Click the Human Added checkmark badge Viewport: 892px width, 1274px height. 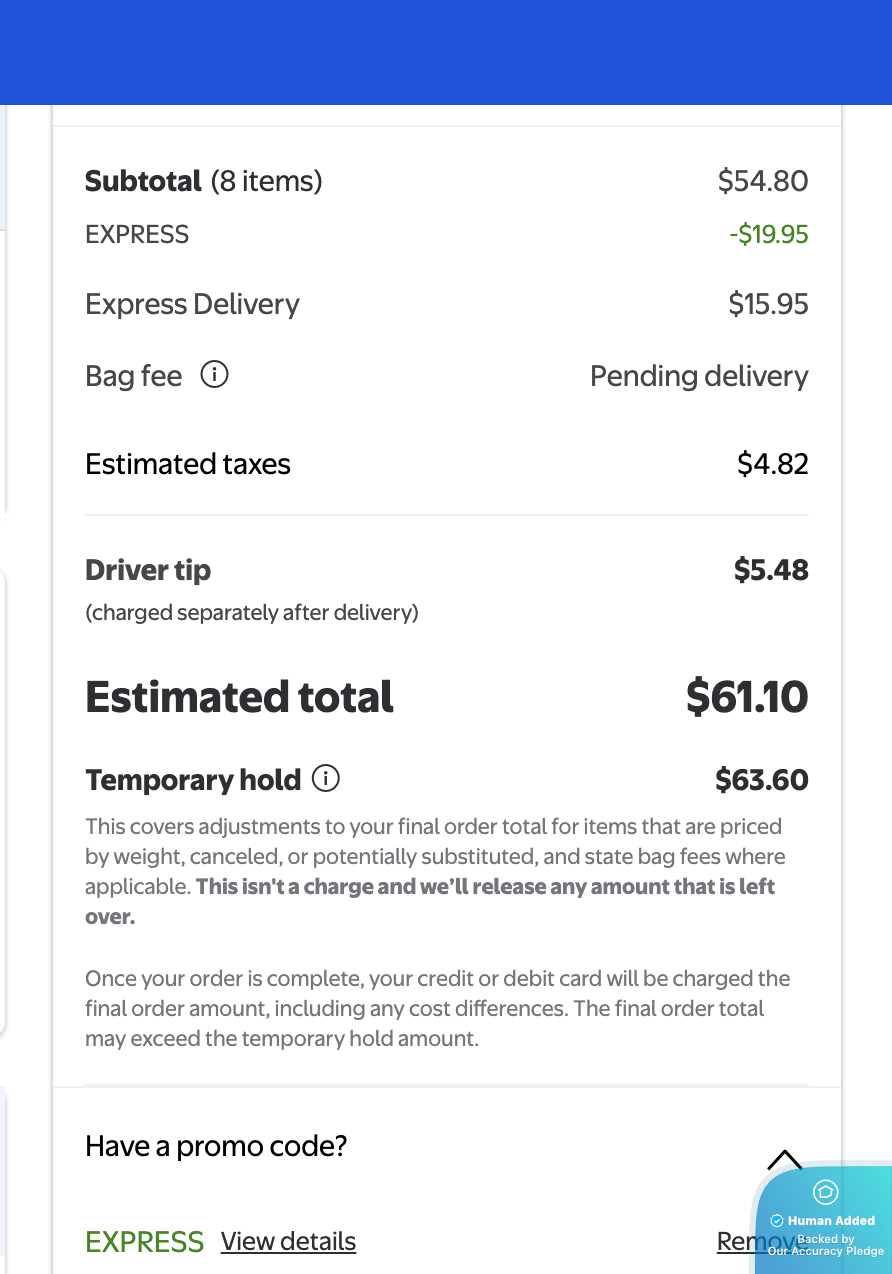[777, 1221]
